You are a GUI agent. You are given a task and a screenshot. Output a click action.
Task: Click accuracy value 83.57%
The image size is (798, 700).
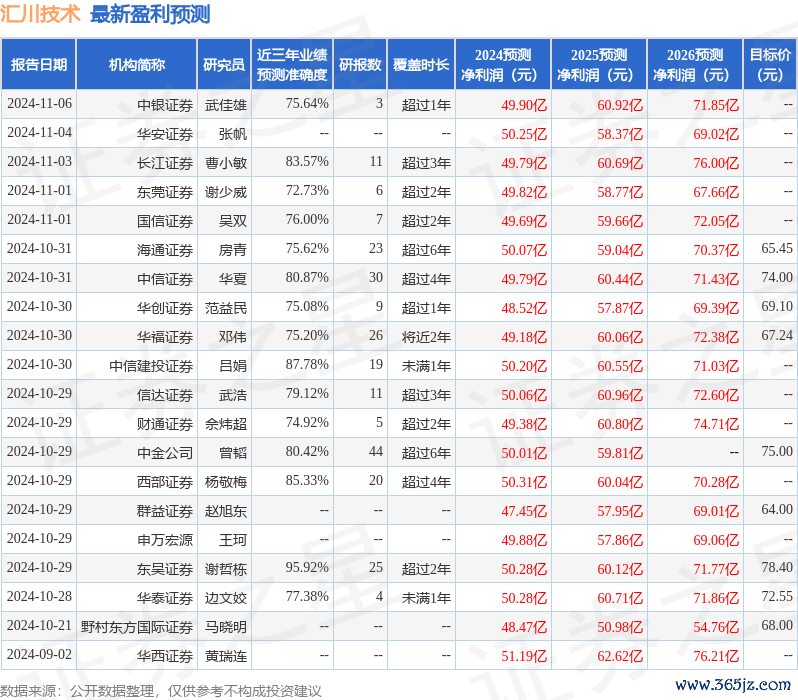point(307,161)
